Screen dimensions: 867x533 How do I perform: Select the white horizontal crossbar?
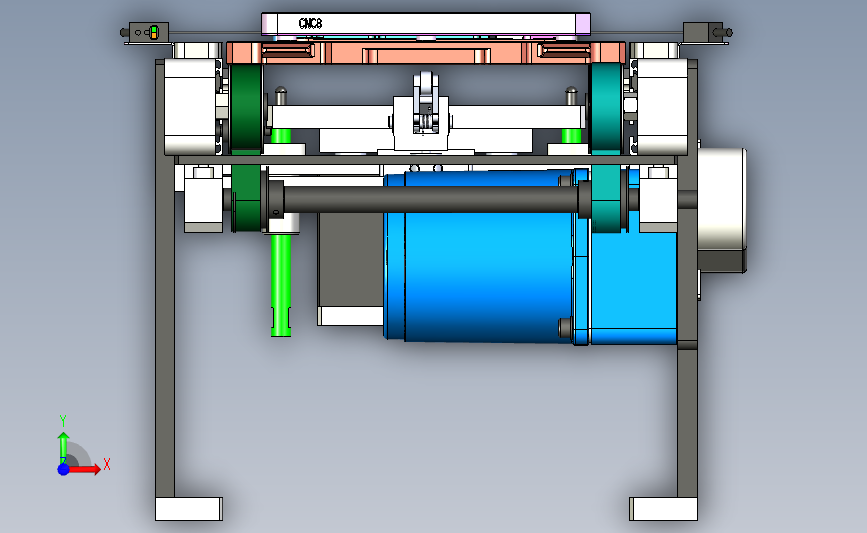coord(426,117)
